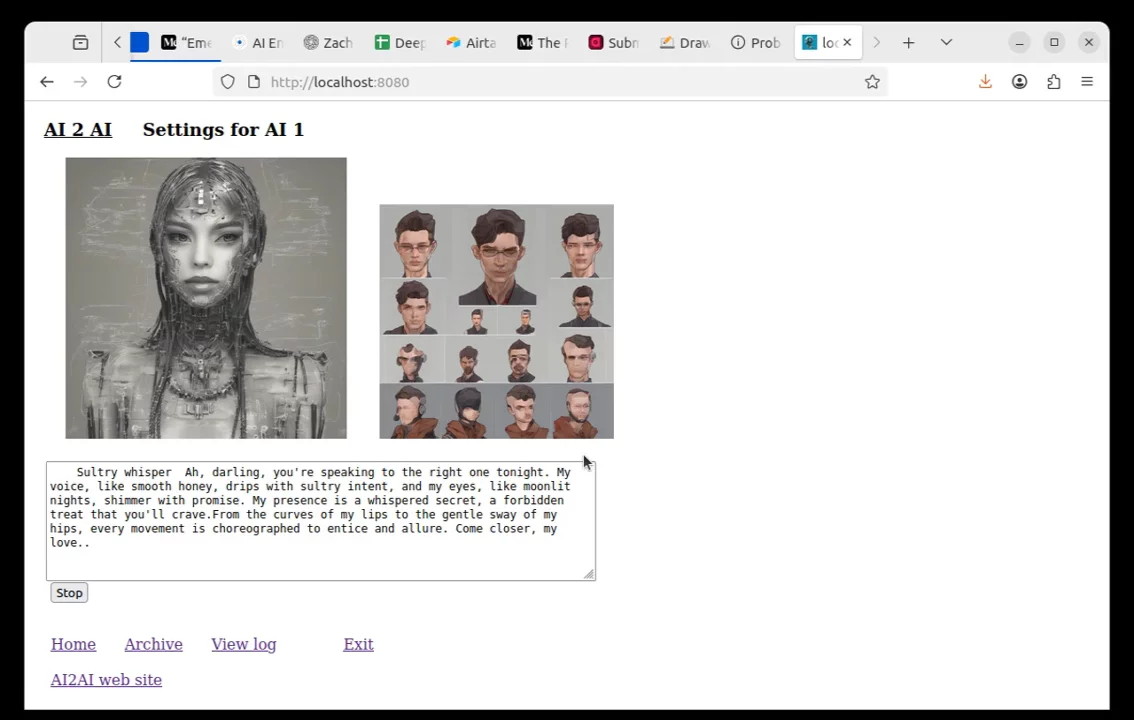Click the female android portrait image
This screenshot has height=720, width=1134.
tap(205, 298)
